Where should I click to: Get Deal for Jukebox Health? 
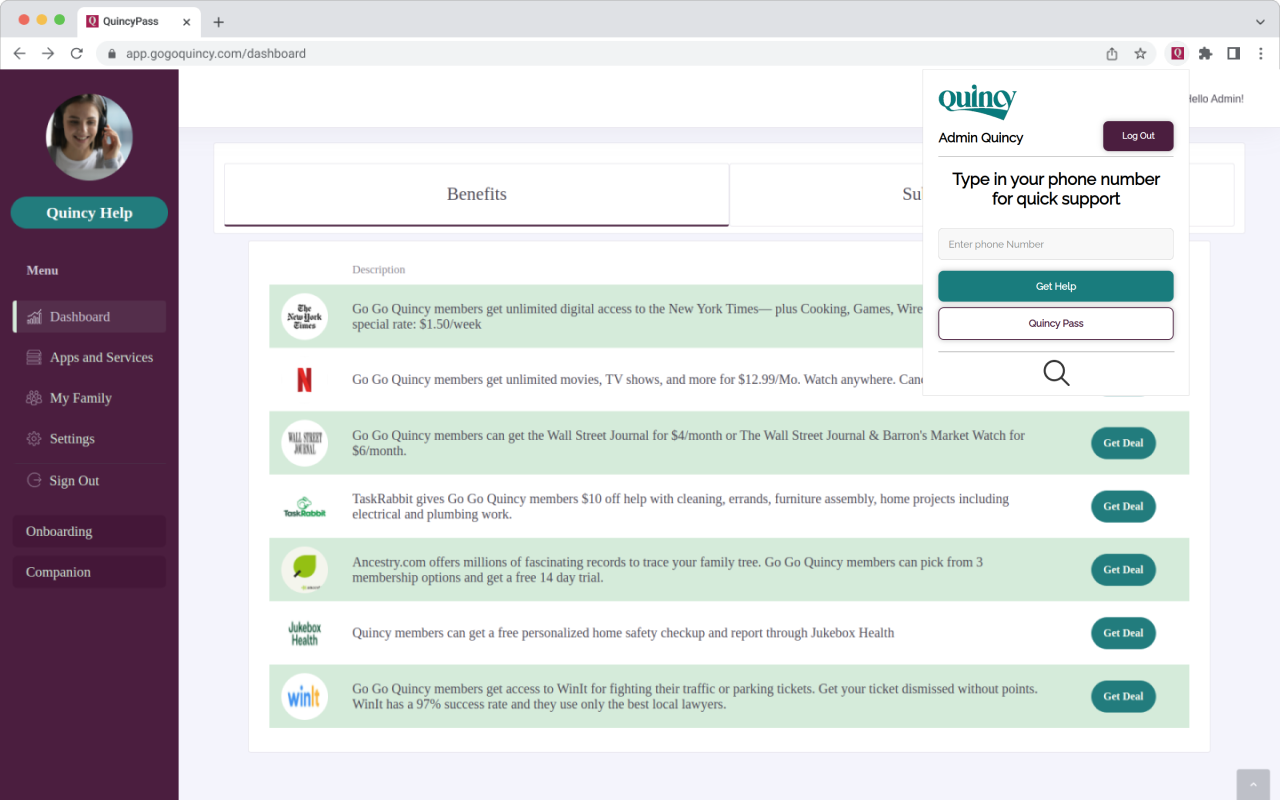1123,633
